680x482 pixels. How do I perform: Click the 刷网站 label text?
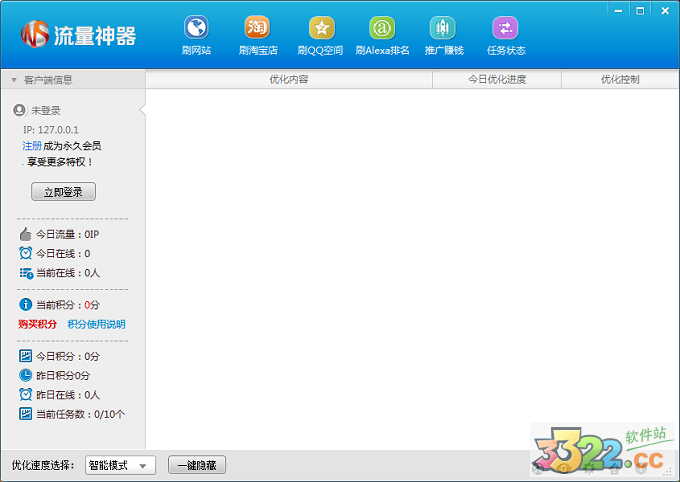(196, 51)
